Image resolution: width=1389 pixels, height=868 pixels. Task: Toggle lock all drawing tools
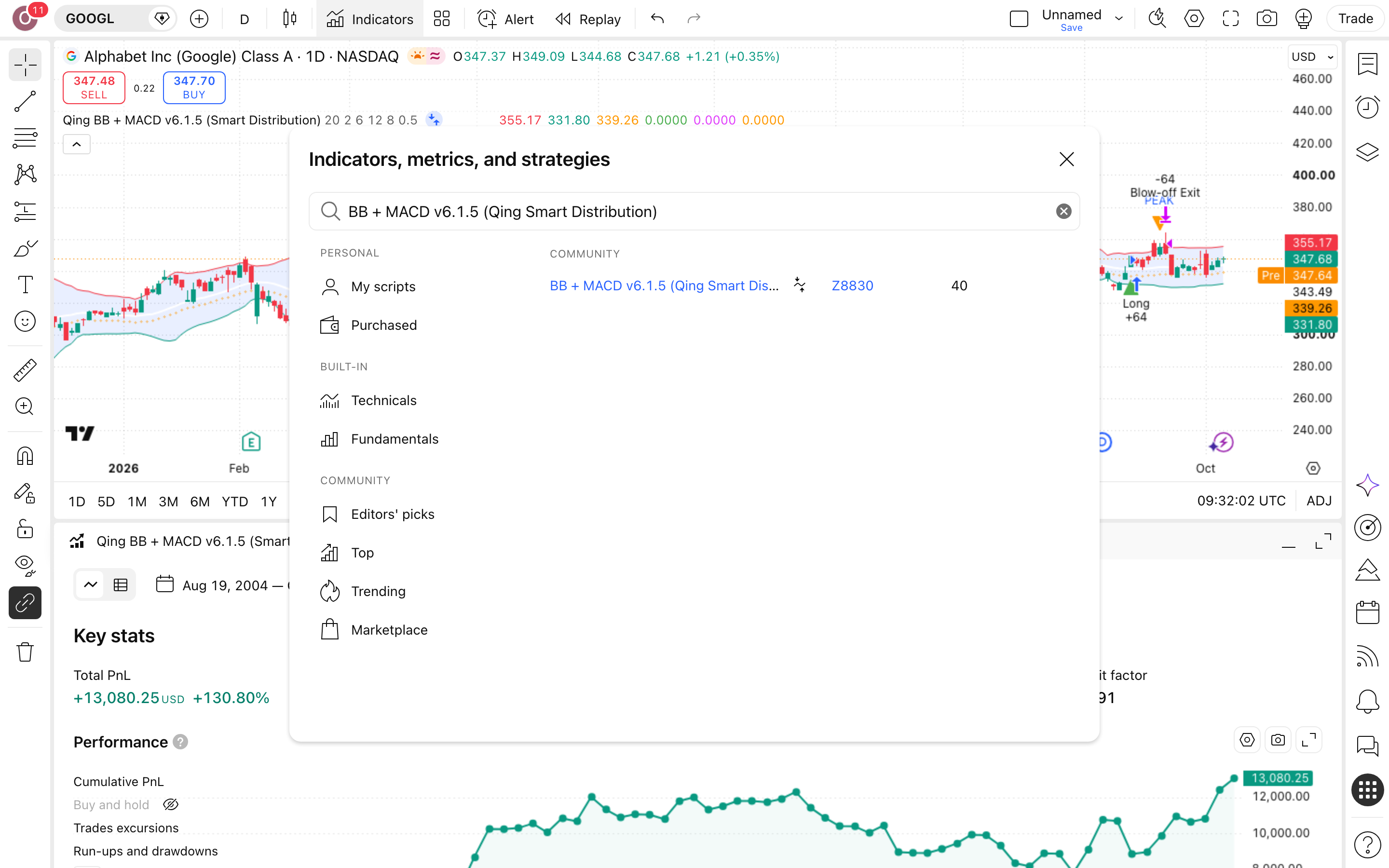(x=25, y=529)
